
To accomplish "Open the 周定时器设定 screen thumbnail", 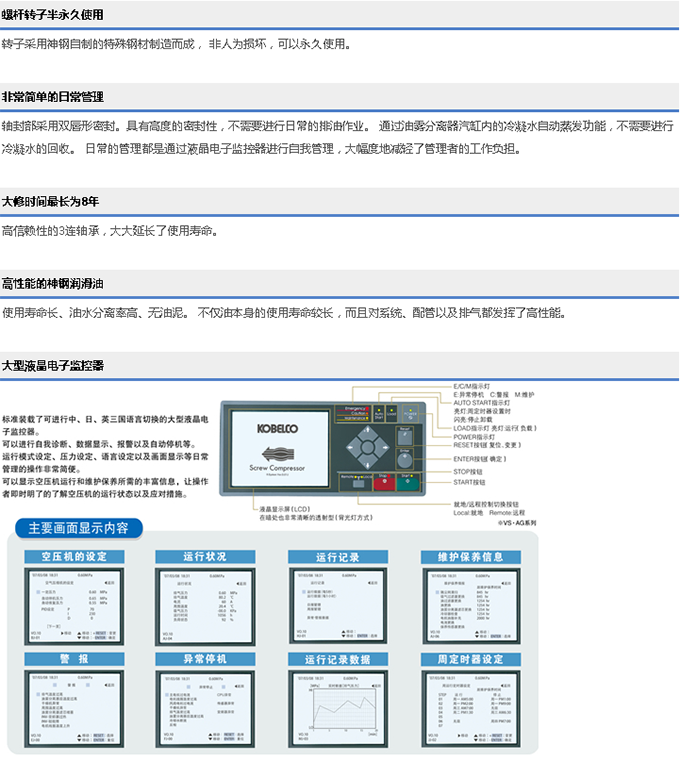I will (x=471, y=709).
